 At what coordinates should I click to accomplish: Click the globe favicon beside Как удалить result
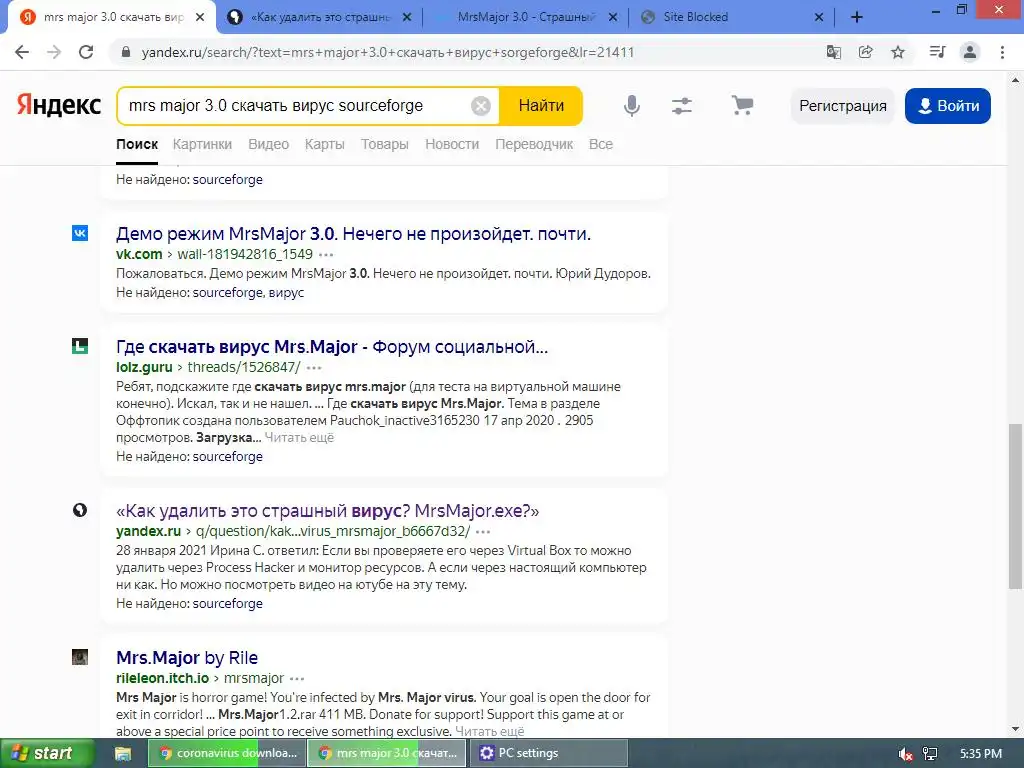point(80,510)
